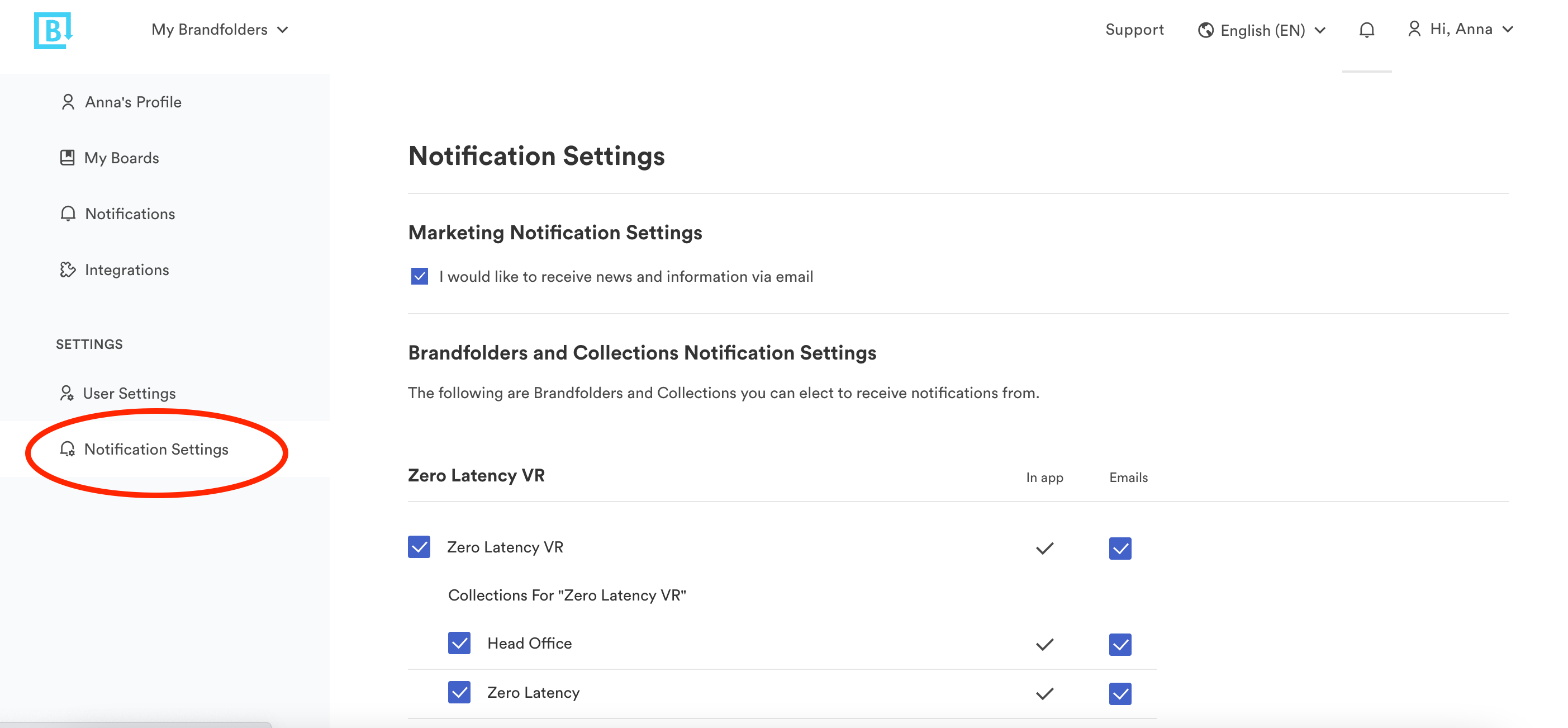Click the user avatar icon beside Hi, Anna
Viewport: 1568px width, 728px height.
coord(1414,29)
